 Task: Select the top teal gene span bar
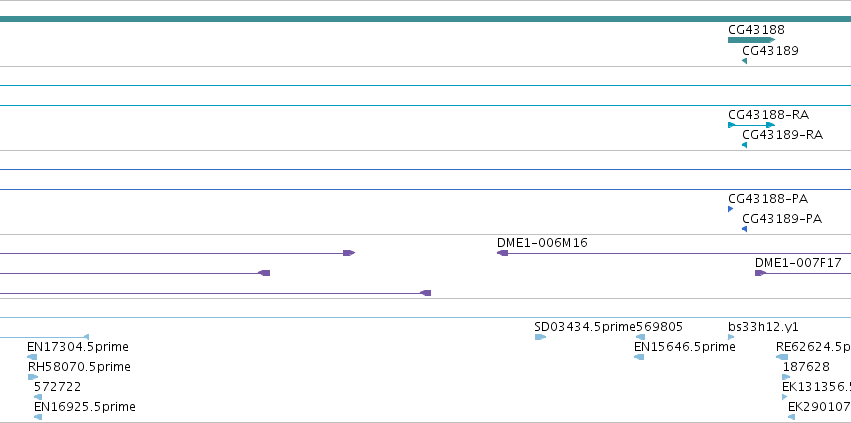pos(426,19)
